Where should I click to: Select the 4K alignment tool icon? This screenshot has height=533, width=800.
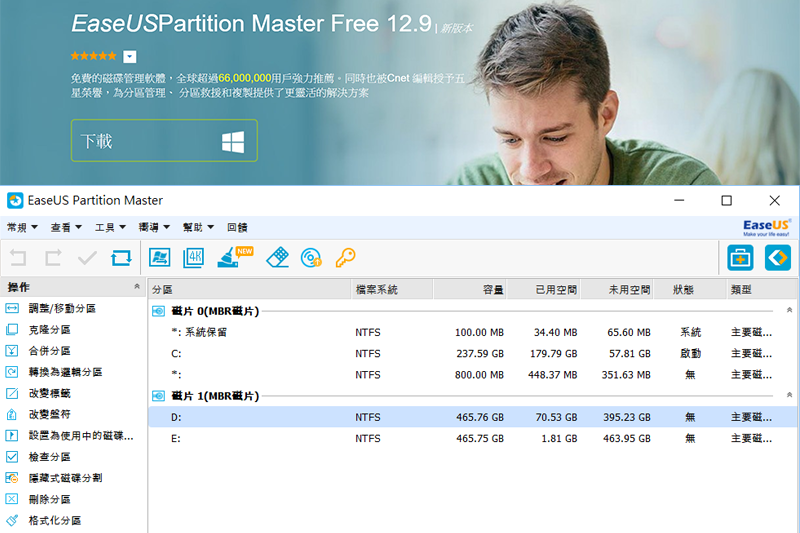(193, 258)
